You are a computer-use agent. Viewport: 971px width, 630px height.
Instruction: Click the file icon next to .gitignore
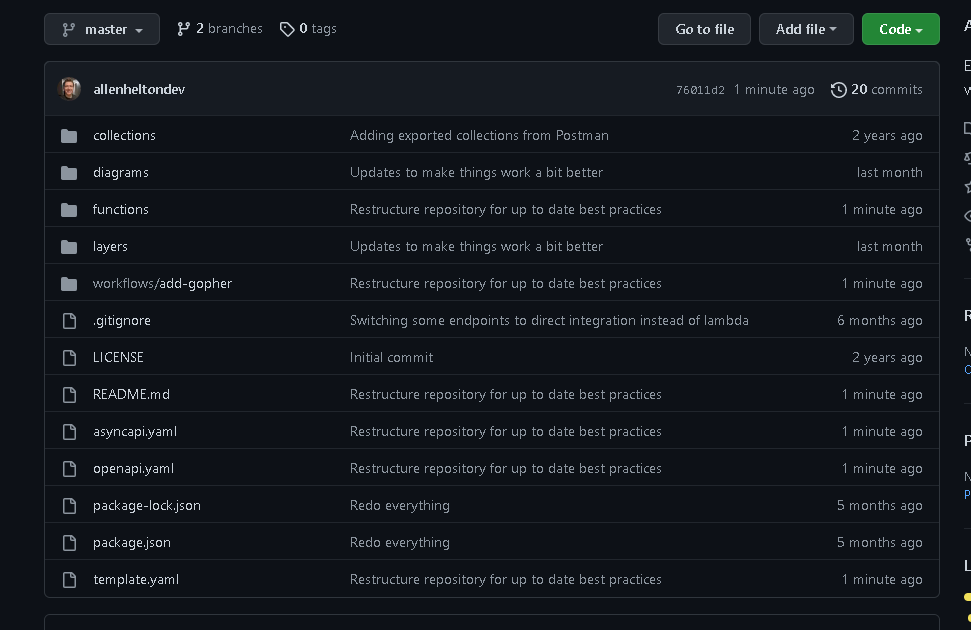tap(69, 320)
